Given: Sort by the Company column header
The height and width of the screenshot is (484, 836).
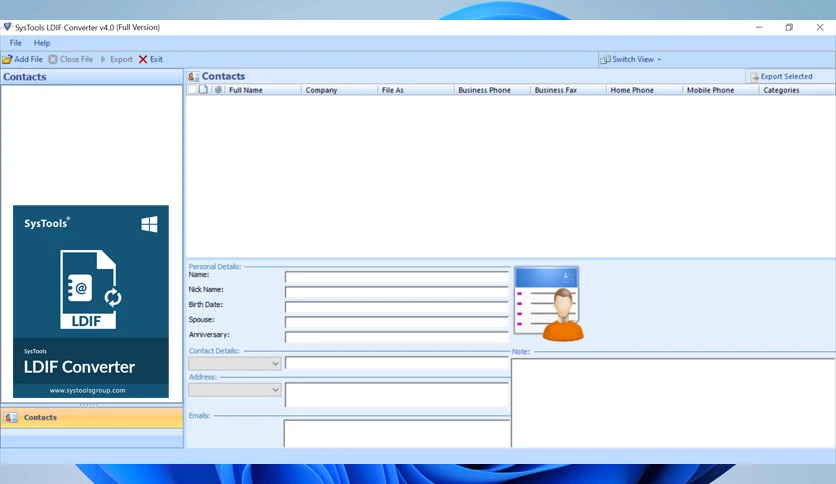Looking at the screenshot, I should pyautogui.click(x=339, y=90).
